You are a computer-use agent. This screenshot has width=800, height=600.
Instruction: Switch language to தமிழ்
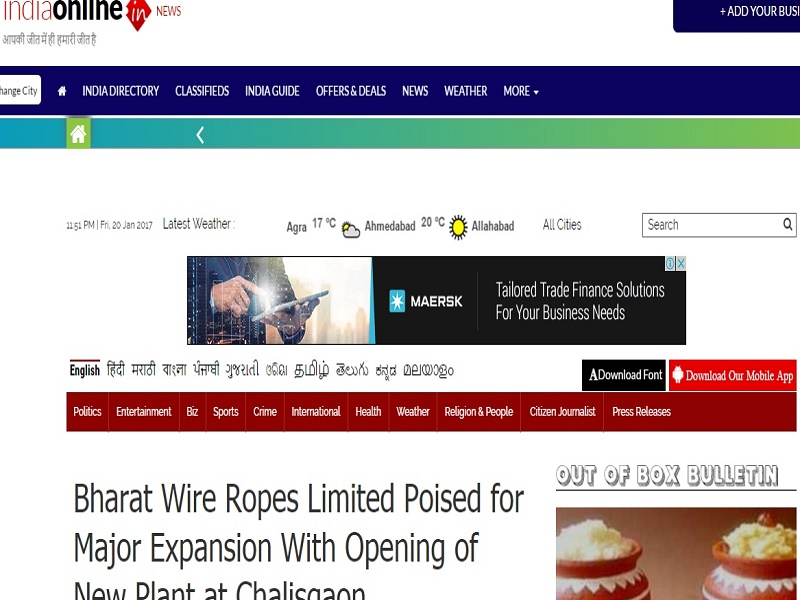point(312,370)
